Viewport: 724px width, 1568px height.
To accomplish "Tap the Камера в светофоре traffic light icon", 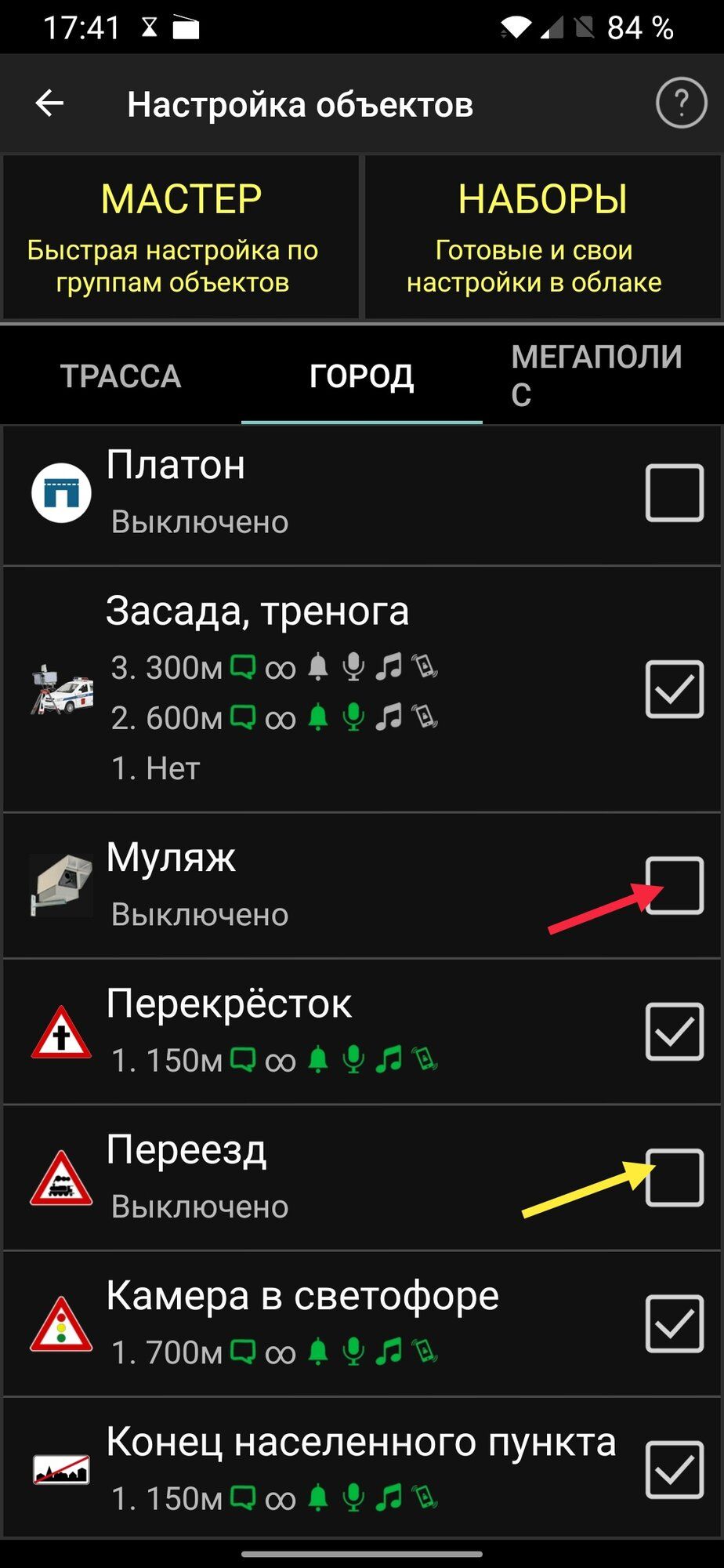I will [61, 1324].
